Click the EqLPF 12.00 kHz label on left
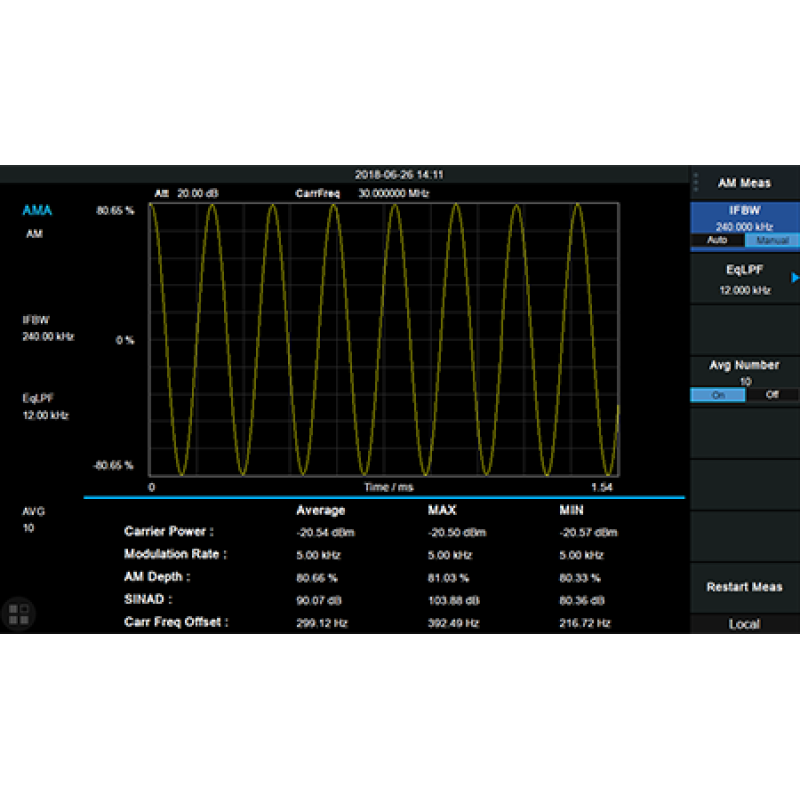Image resolution: width=800 pixels, height=800 pixels. pos(46,406)
